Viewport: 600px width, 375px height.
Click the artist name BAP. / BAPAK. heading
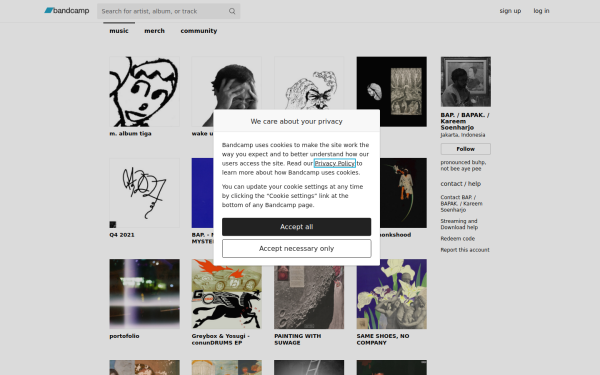[465, 121]
